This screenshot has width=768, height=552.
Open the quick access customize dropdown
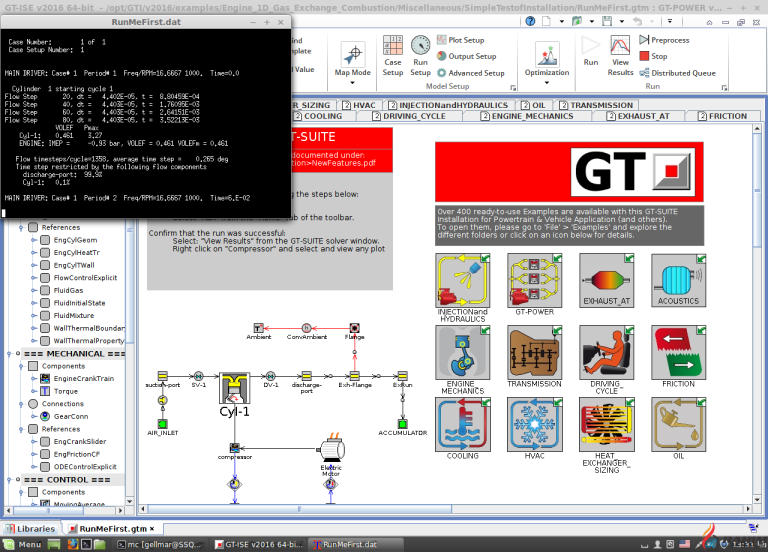tap(670, 21)
